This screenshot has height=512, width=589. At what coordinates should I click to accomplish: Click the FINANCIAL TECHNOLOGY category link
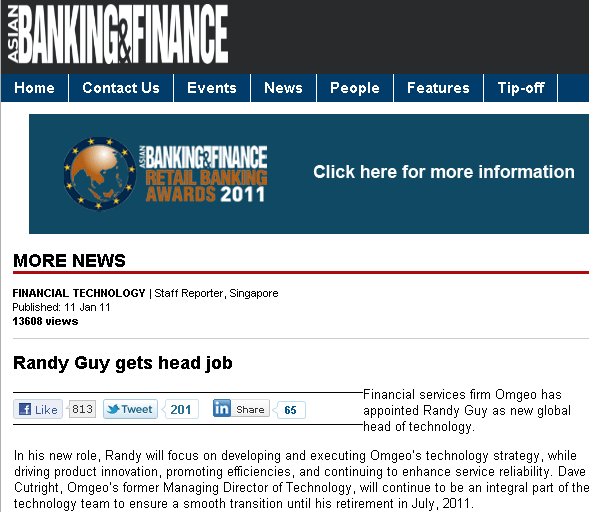pos(79,293)
